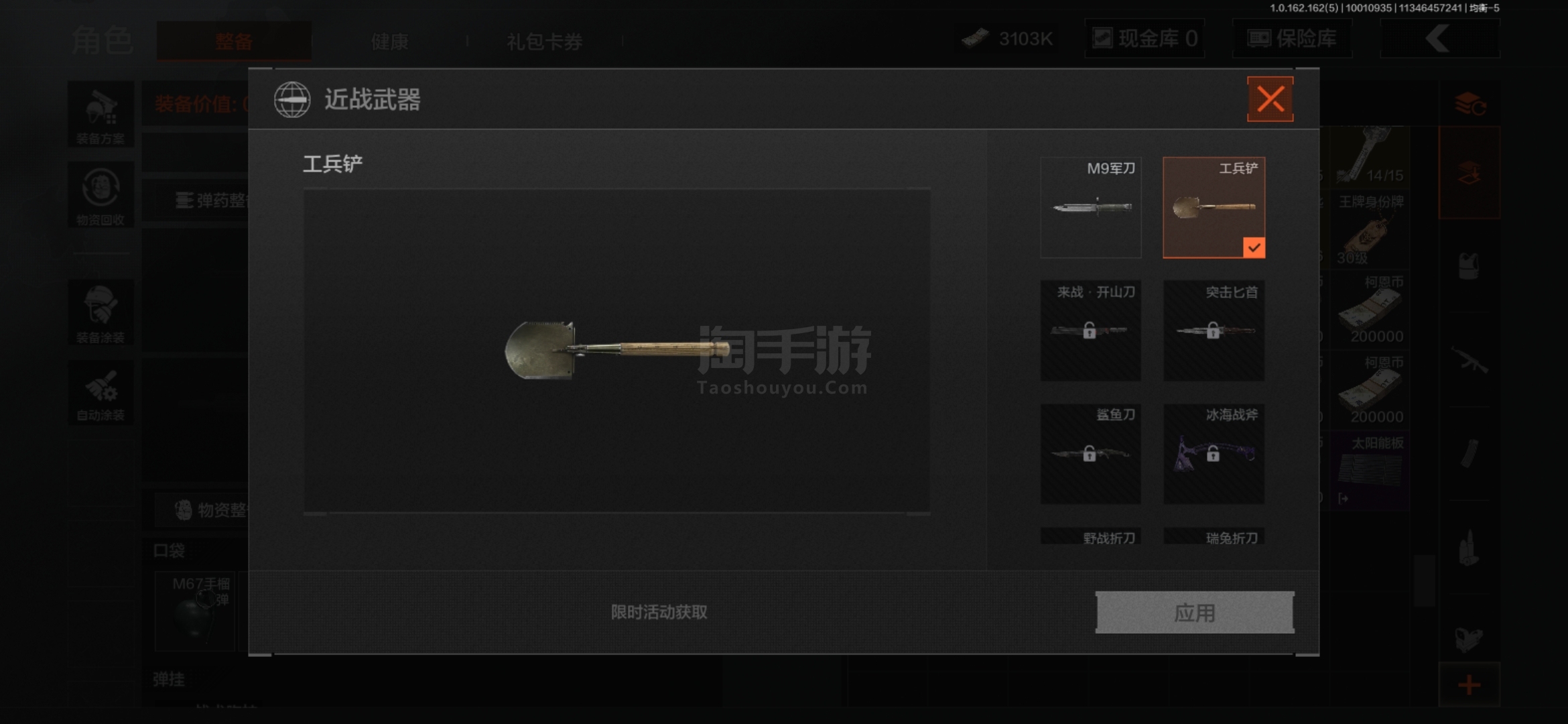Open the 装备方案 loadout icon
Image resolution: width=1568 pixels, height=724 pixels.
coord(101,115)
